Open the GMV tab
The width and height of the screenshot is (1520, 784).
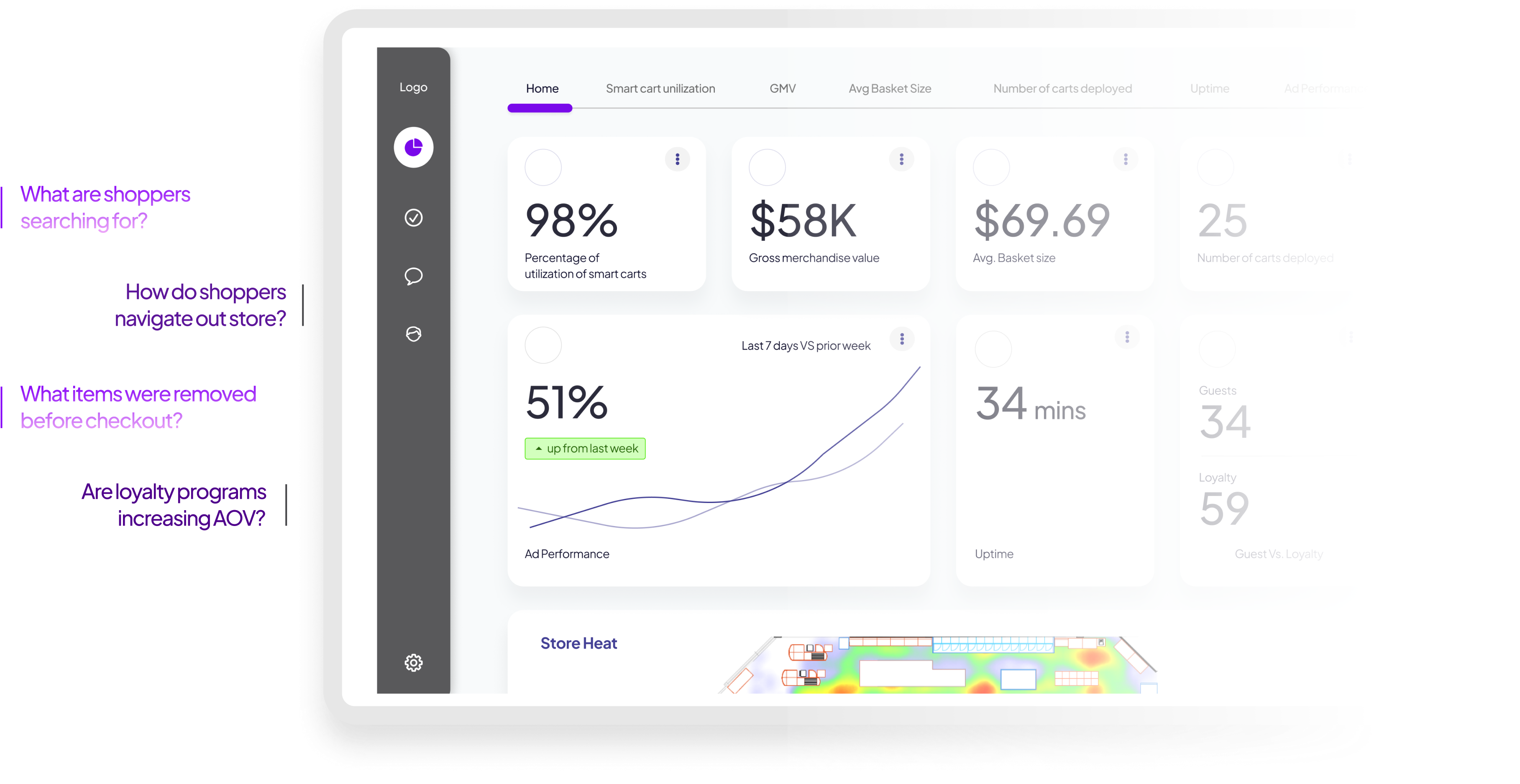782,89
